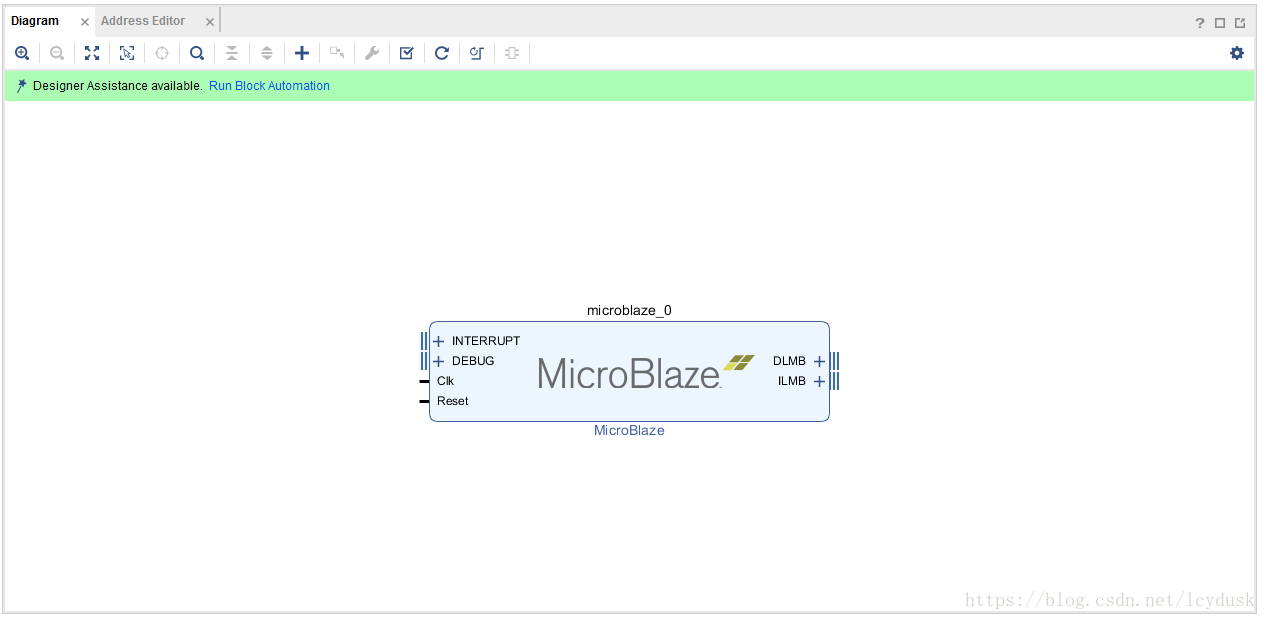Activate the Select Area tool icon

127,53
